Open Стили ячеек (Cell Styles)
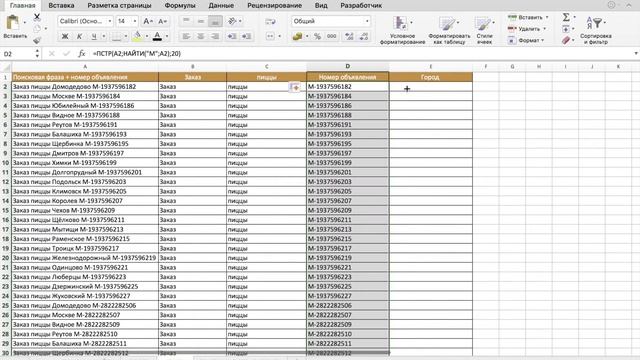This screenshot has height=360, width=640. 484,30
